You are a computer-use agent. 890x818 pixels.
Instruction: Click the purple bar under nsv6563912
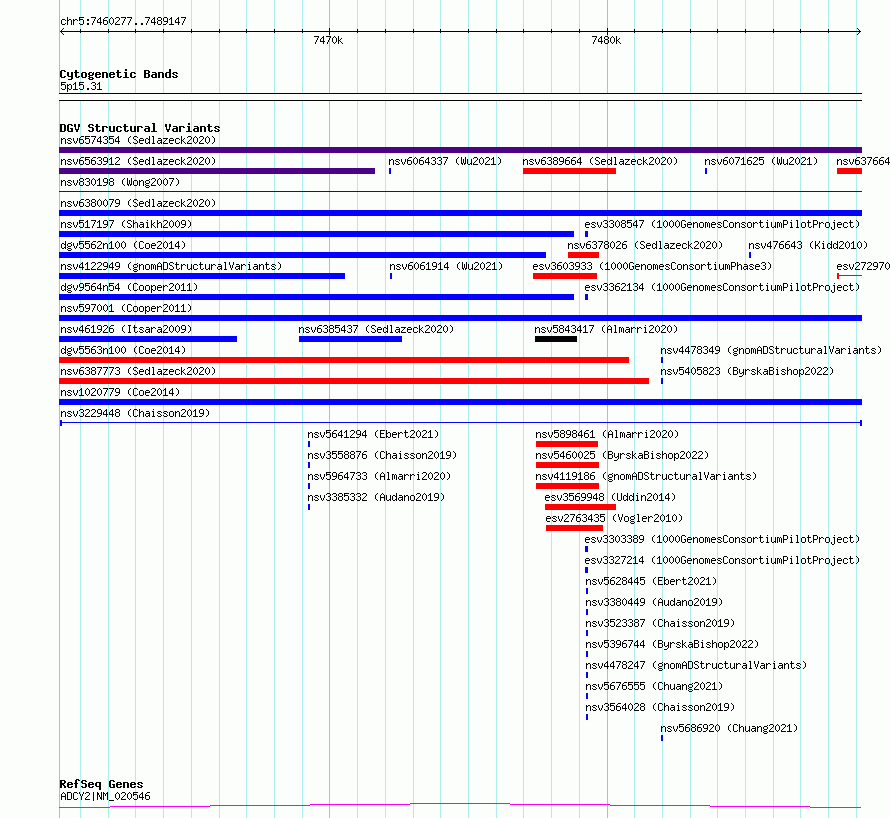pos(217,171)
